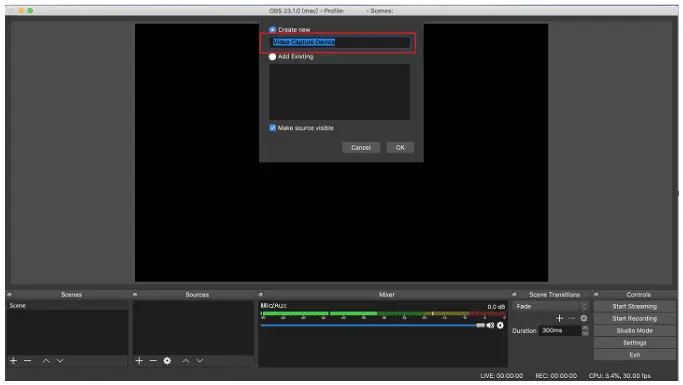The image size is (683, 385).
Task: Mute Mic/Aux with speaker icon
Action: pos(490,325)
